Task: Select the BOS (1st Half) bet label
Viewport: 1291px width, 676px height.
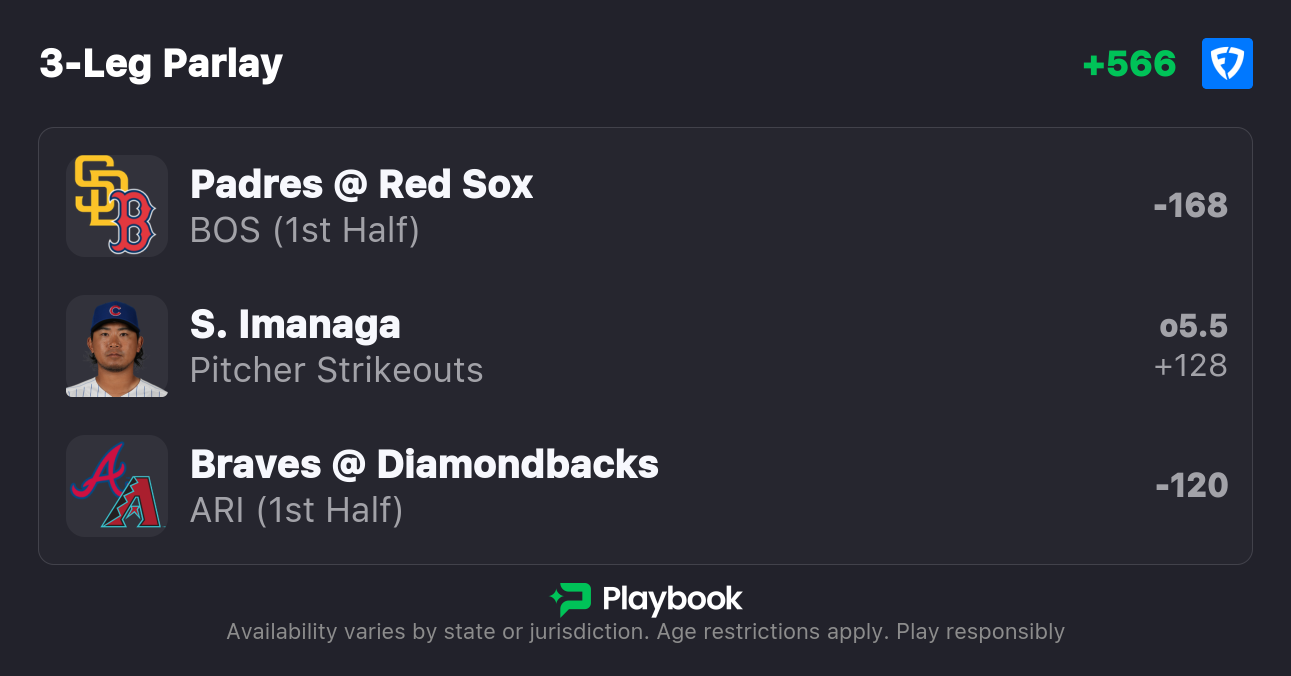Action: click(304, 230)
